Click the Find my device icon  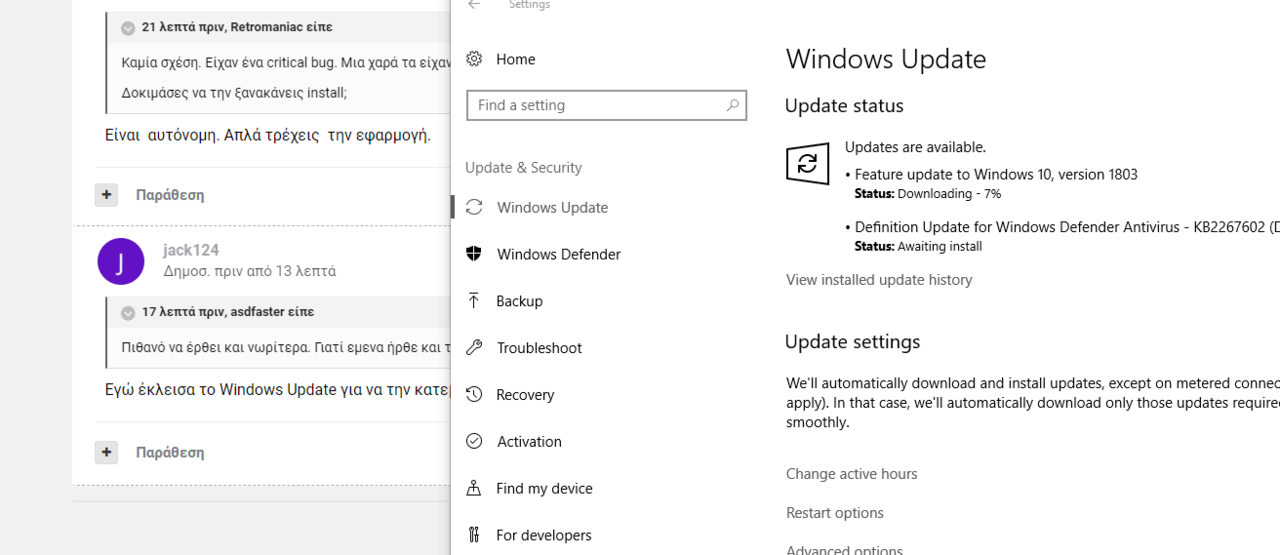[474, 488]
